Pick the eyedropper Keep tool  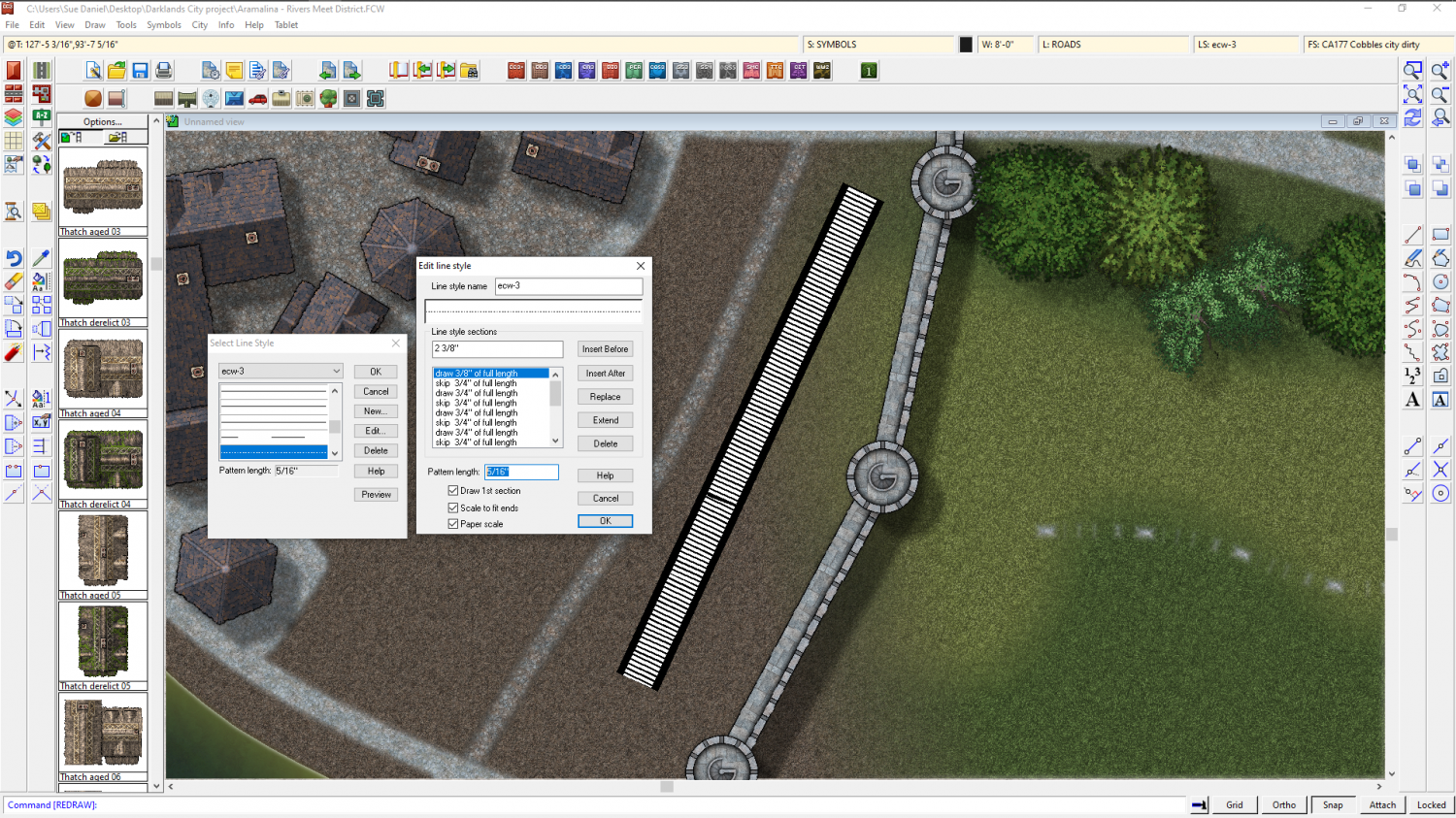click(x=41, y=258)
